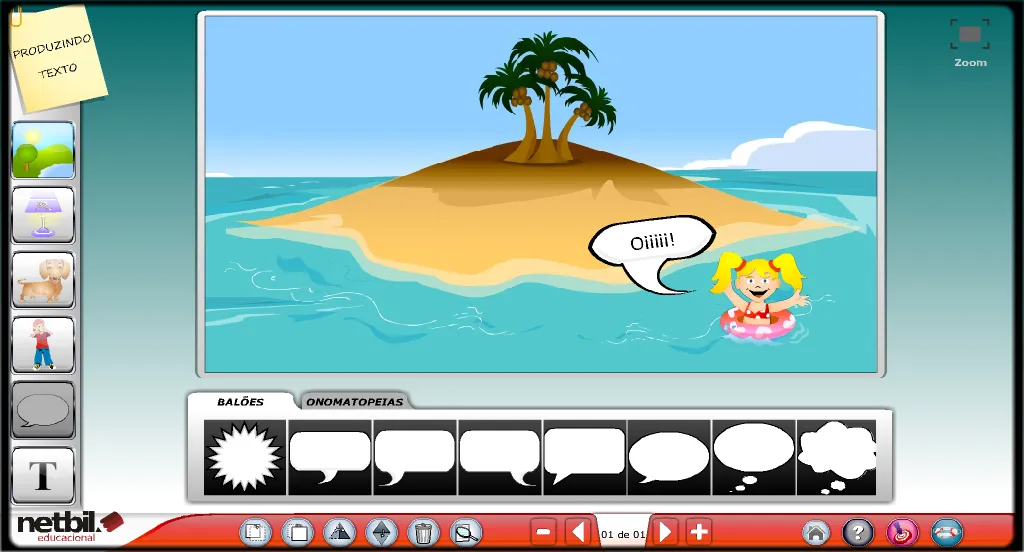The height and width of the screenshot is (552, 1024).
Task: Switch to the Onomatopeias tab
Action: [355, 402]
